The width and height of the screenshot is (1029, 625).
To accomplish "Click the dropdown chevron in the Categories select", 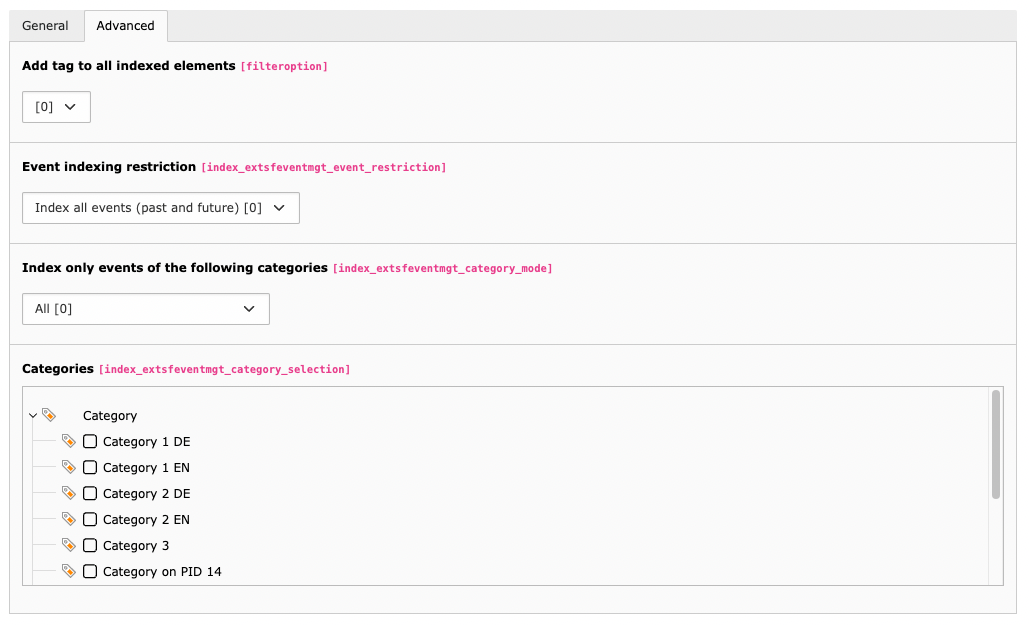I will point(248,309).
